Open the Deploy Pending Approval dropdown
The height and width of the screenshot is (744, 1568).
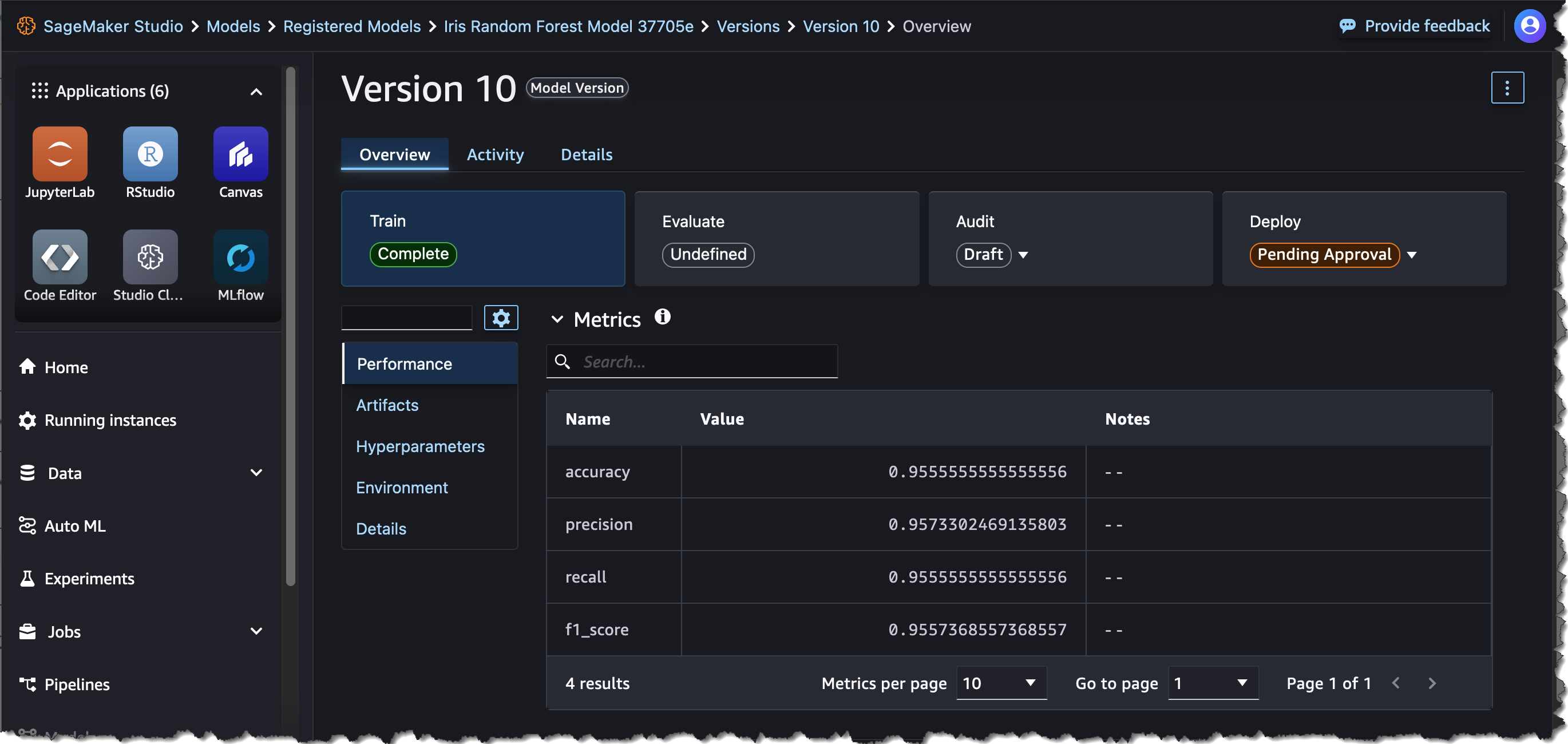[1412, 255]
